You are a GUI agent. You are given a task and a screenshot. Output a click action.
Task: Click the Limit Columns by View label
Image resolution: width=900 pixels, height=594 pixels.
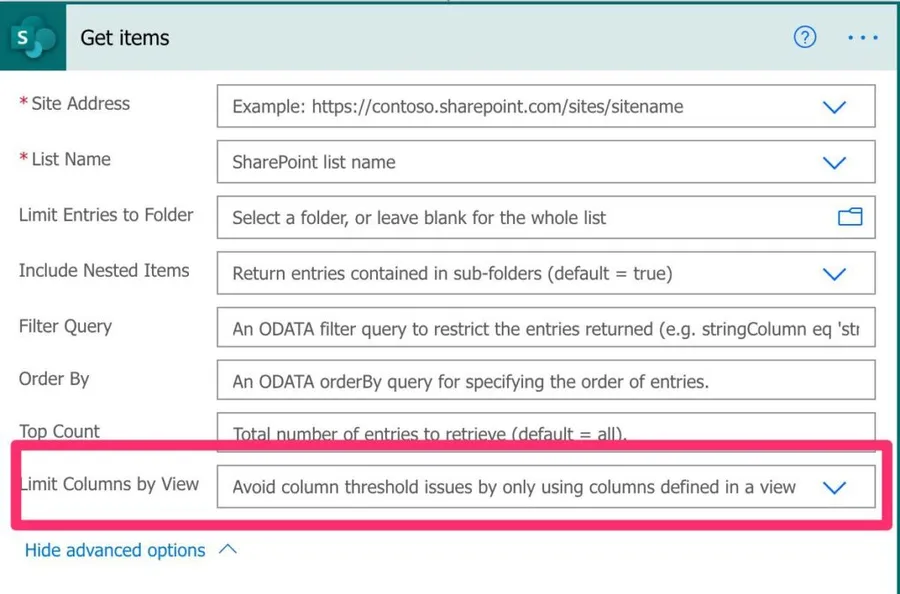pyautogui.click(x=110, y=484)
